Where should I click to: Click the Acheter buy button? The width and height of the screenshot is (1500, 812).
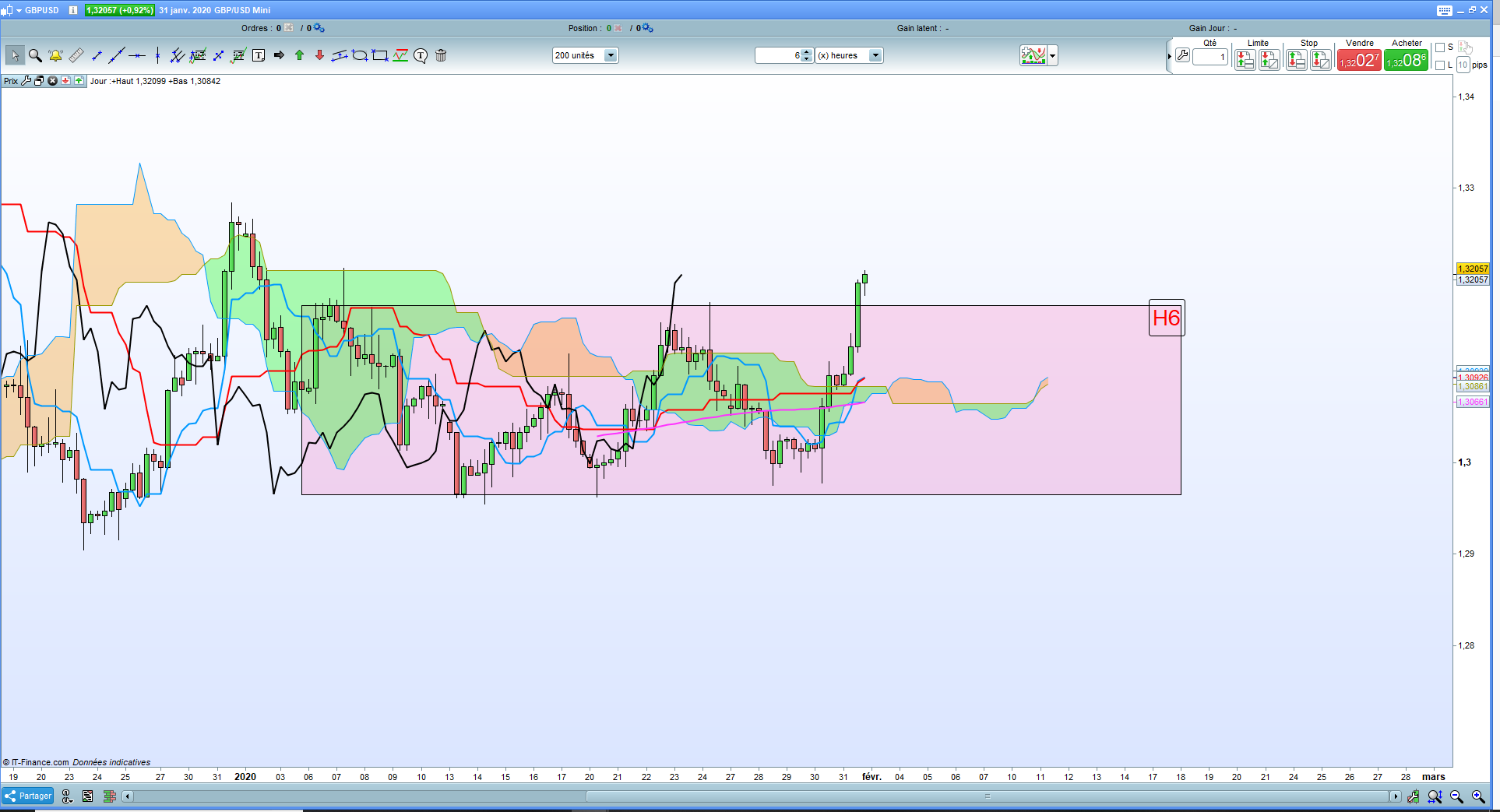1407,60
